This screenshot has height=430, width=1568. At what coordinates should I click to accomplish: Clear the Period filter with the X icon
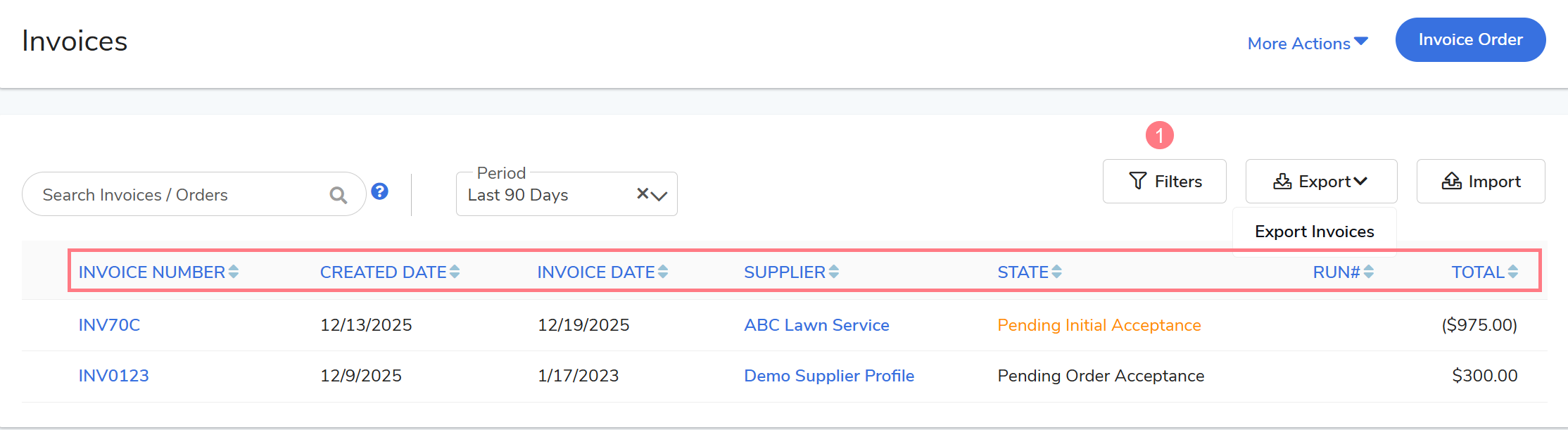(642, 194)
